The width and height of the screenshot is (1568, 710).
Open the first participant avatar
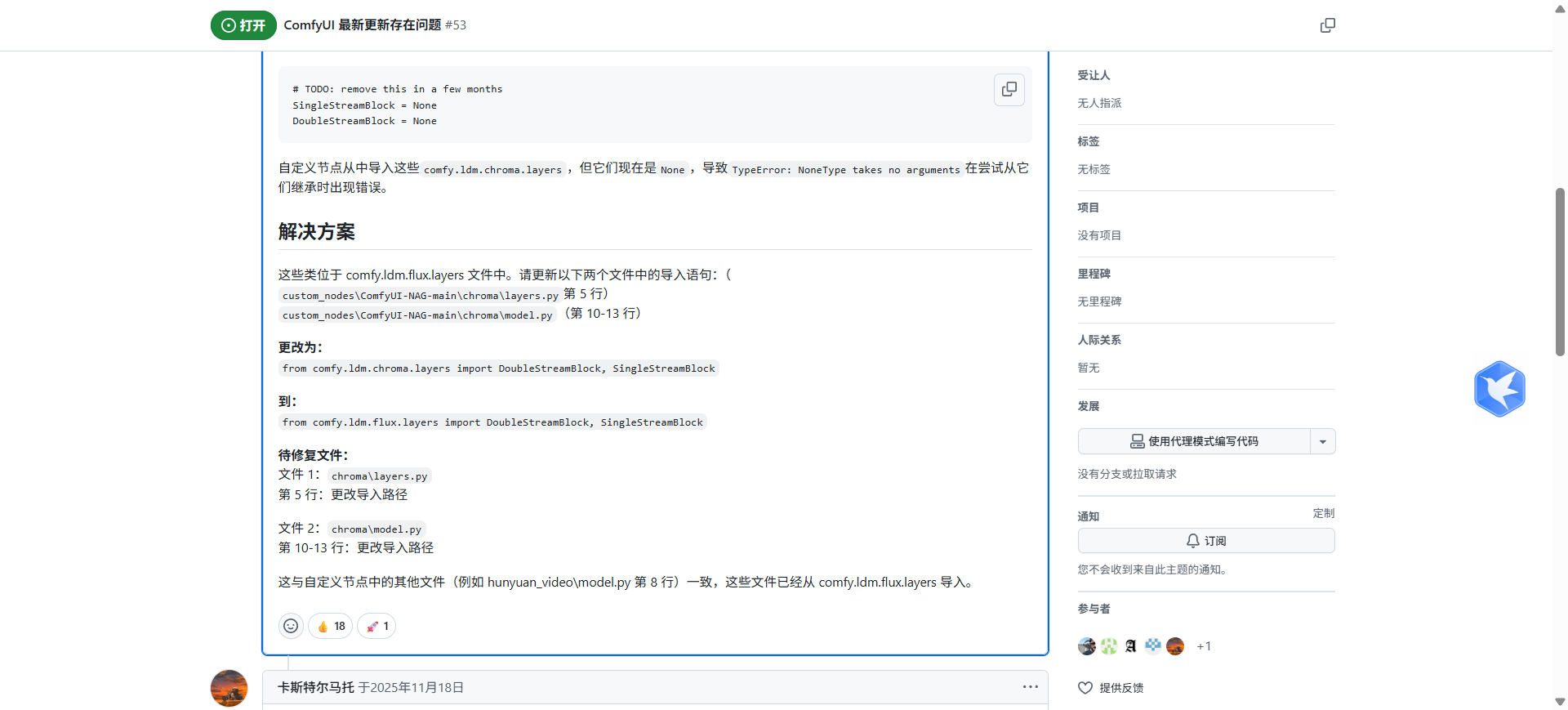(x=1087, y=646)
